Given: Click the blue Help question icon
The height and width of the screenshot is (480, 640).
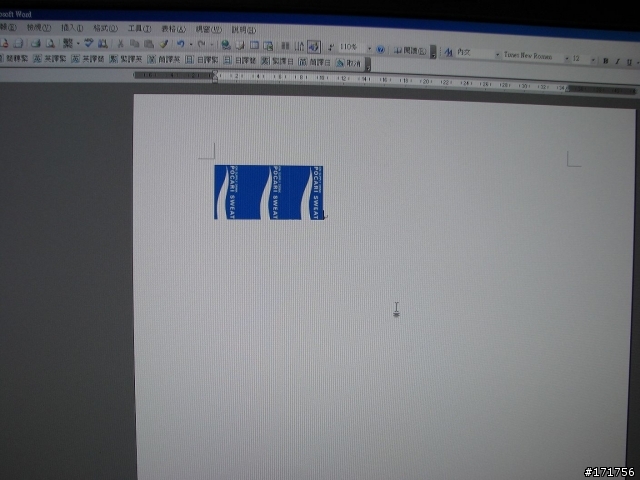Looking at the screenshot, I should point(380,49).
